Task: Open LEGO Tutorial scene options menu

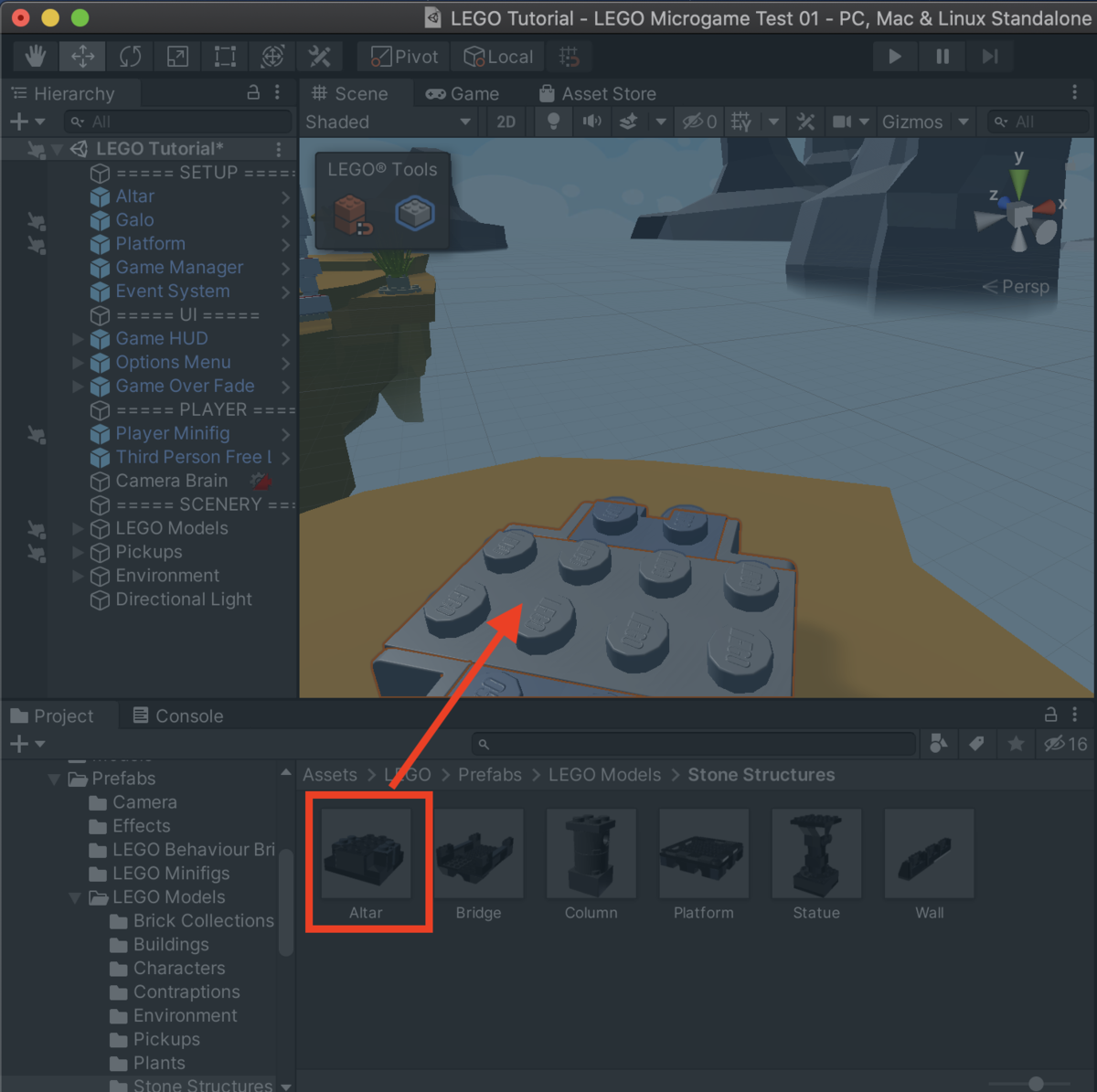Action: [x=279, y=148]
